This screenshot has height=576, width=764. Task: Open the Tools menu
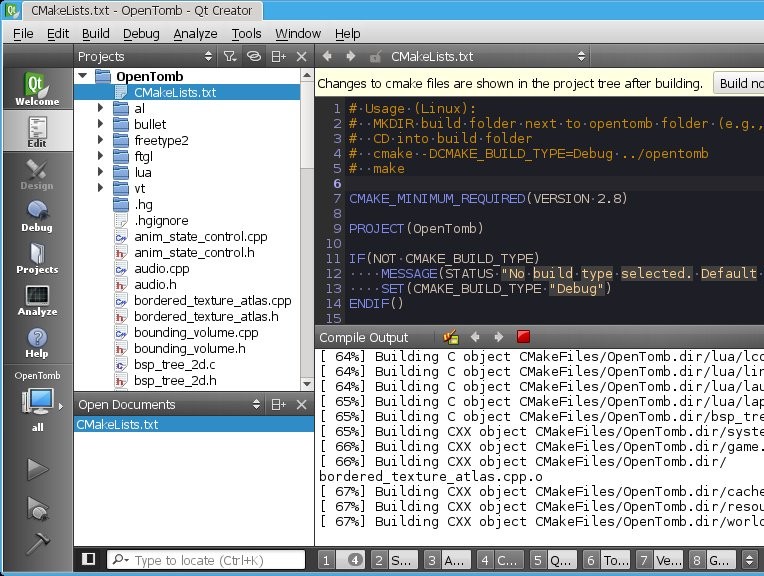[x=246, y=34]
